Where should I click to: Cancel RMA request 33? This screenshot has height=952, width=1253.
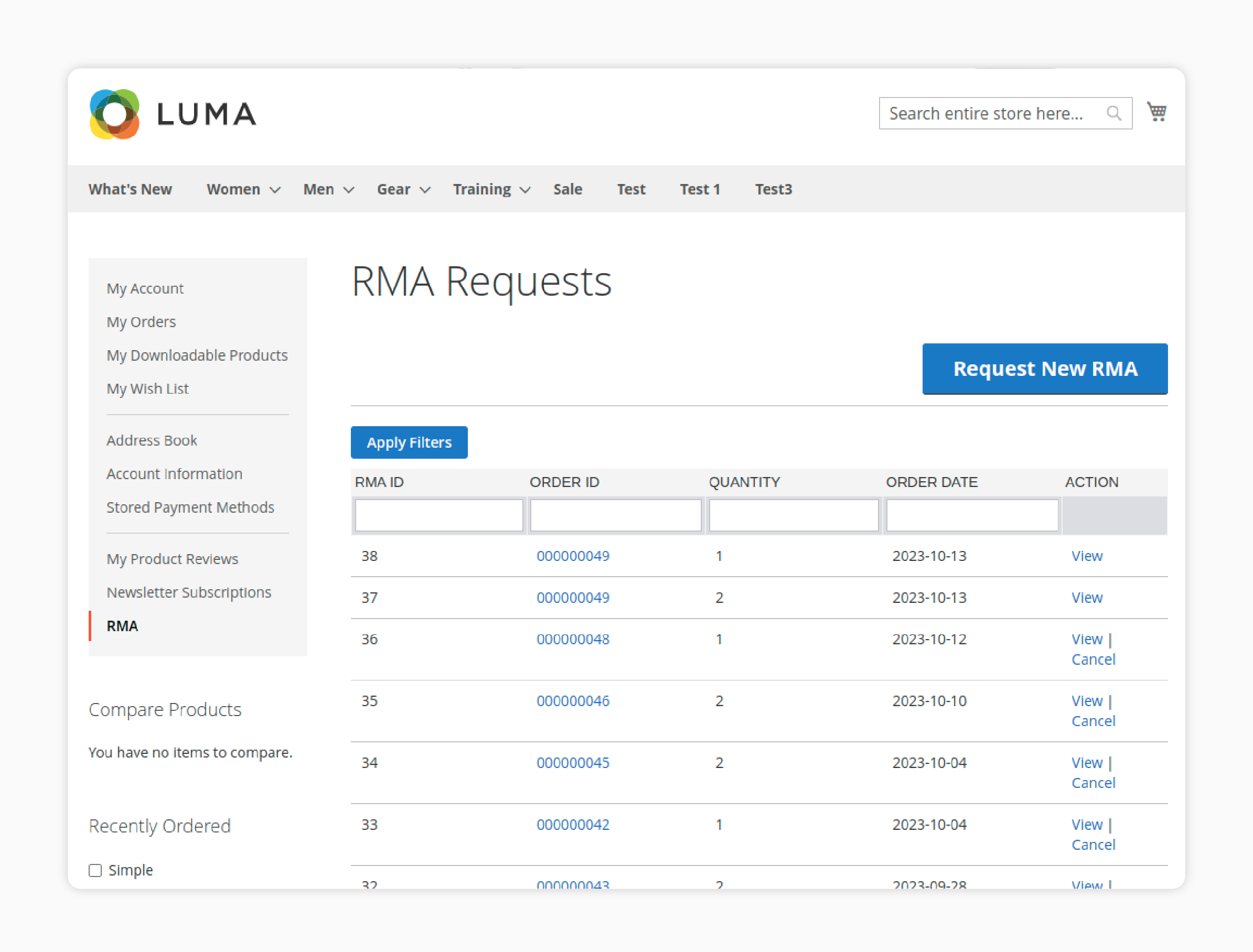tap(1093, 845)
